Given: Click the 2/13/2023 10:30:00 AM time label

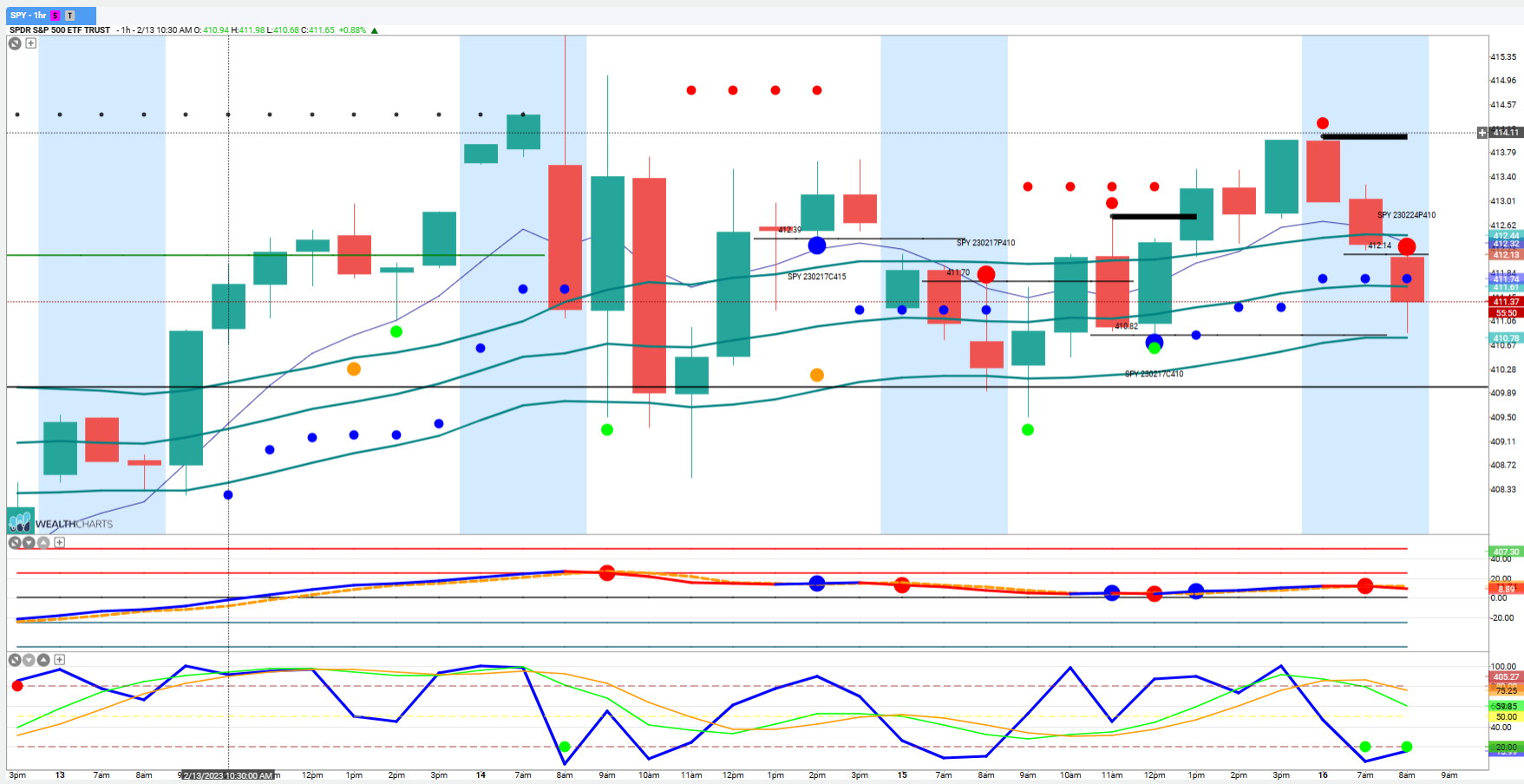Looking at the screenshot, I should (x=228, y=775).
